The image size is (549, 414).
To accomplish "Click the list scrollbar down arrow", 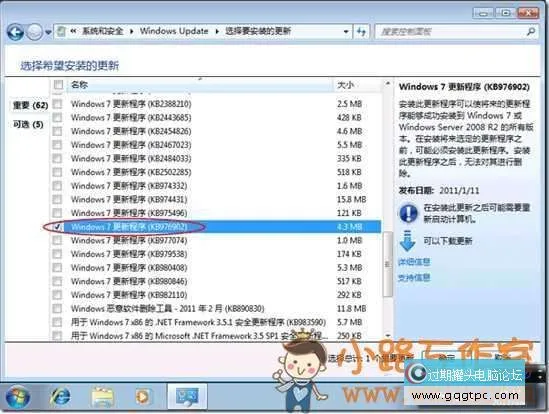I will tap(388, 335).
